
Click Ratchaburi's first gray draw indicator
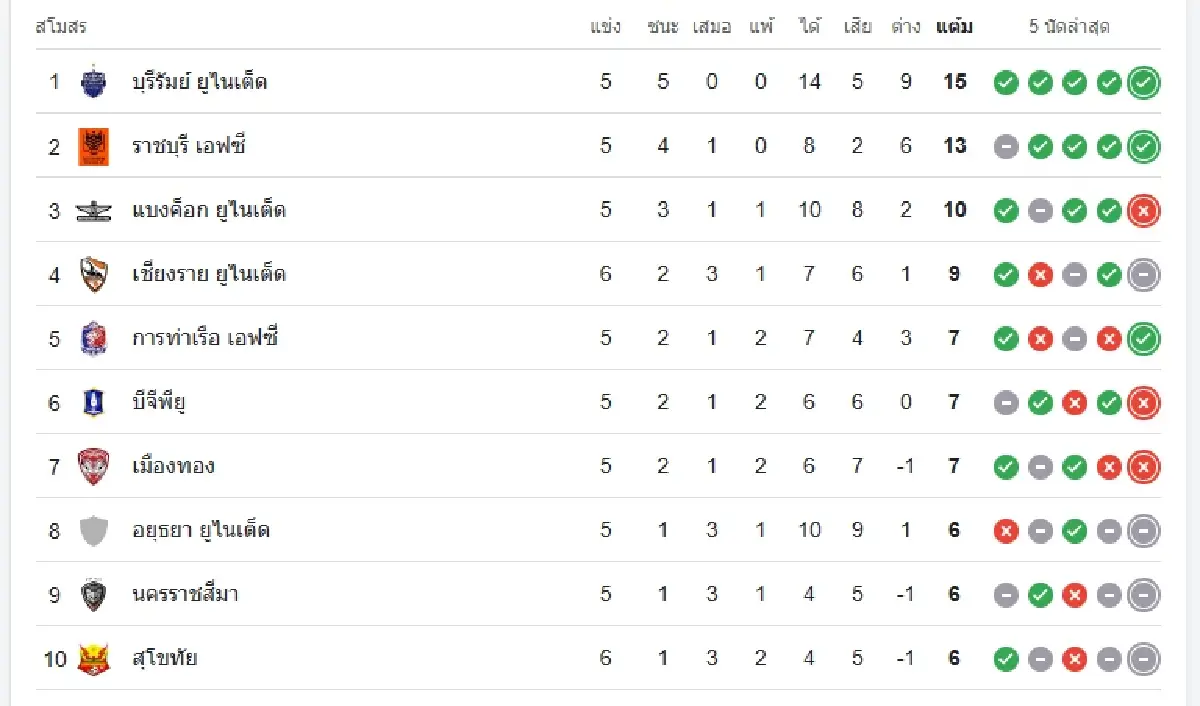coord(1006,147)
